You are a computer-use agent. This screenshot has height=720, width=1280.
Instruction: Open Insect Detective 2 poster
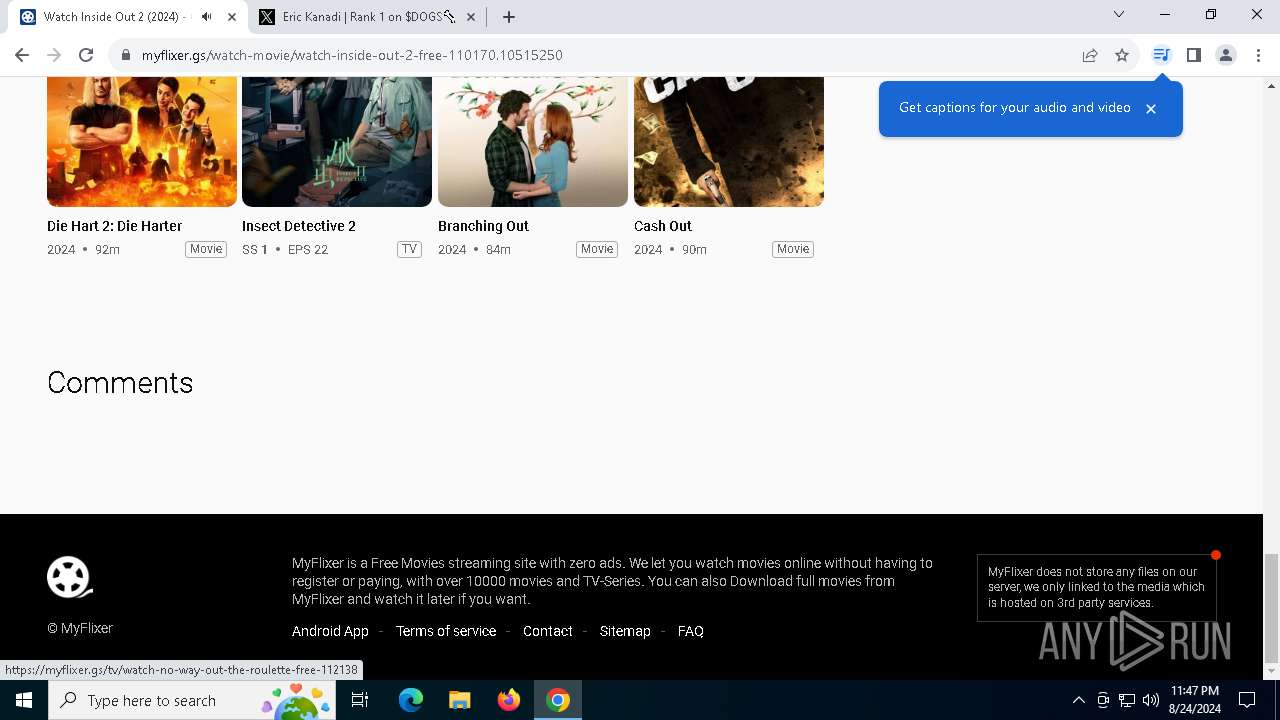point(337,141)
